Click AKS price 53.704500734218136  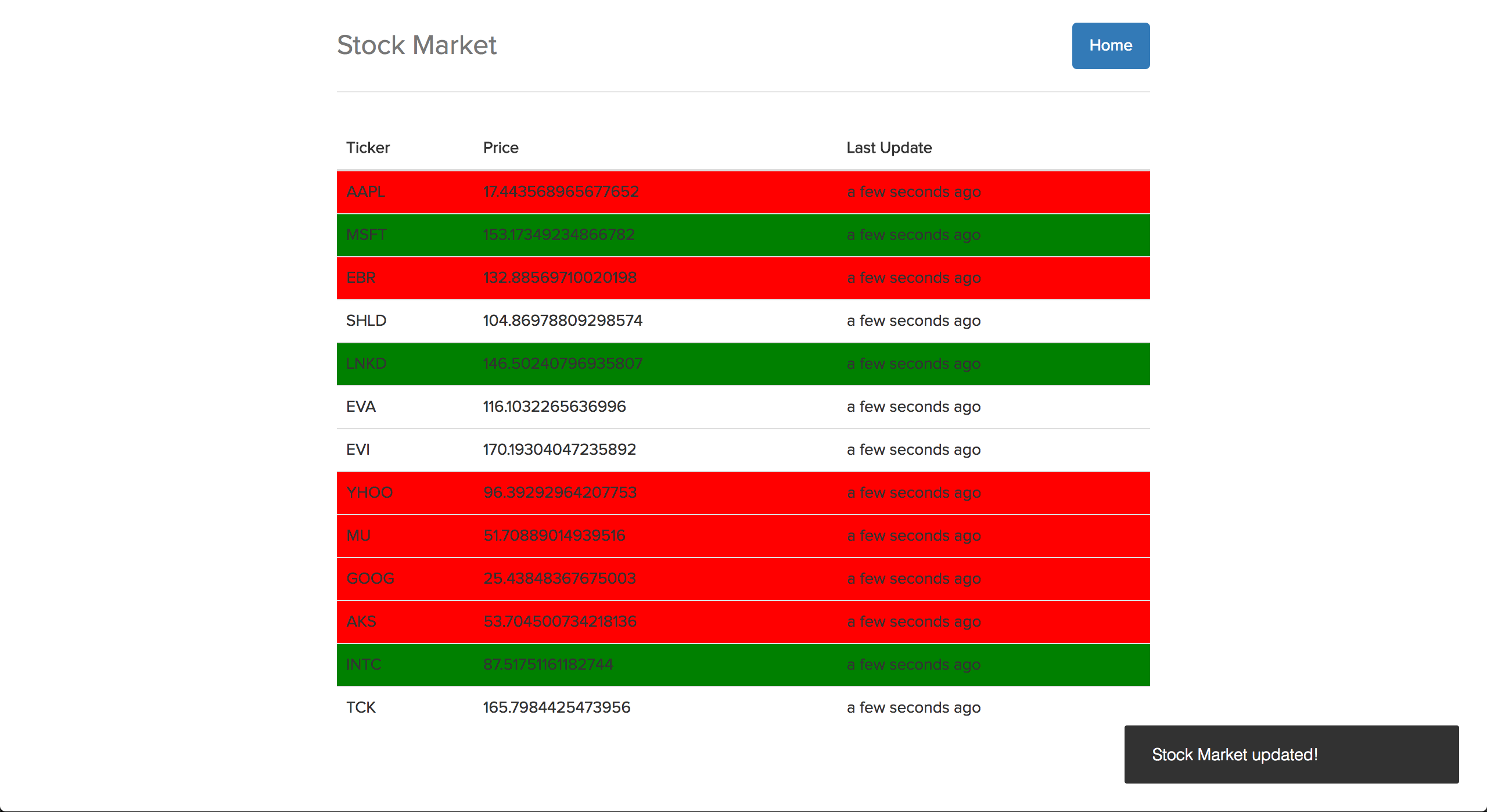pos(559,621)
